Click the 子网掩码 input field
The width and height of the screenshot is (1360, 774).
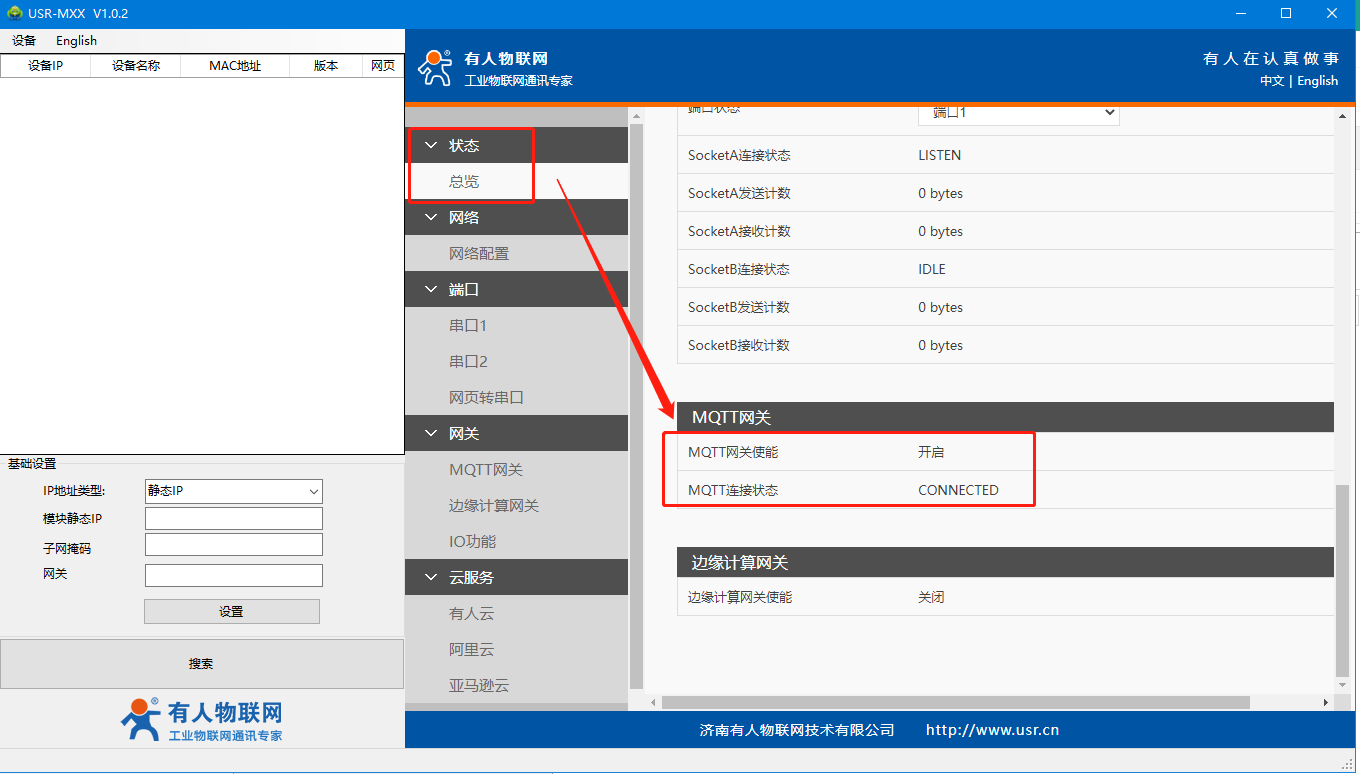point(234,544)
